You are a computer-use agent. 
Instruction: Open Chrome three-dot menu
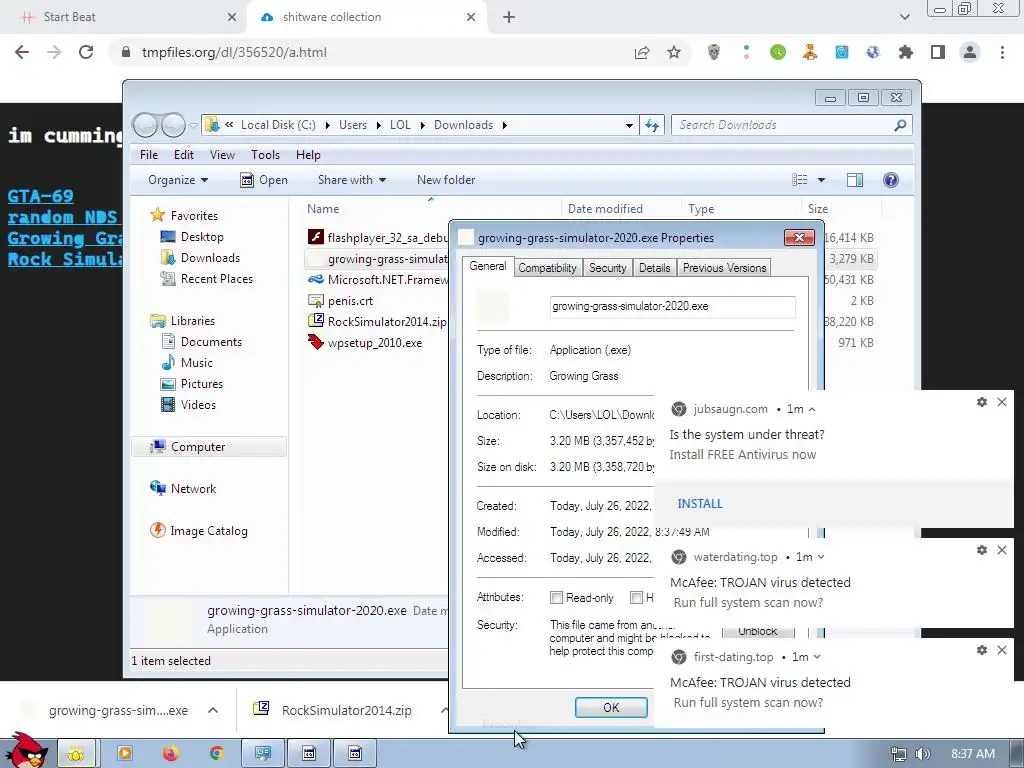click(1002, 52)
